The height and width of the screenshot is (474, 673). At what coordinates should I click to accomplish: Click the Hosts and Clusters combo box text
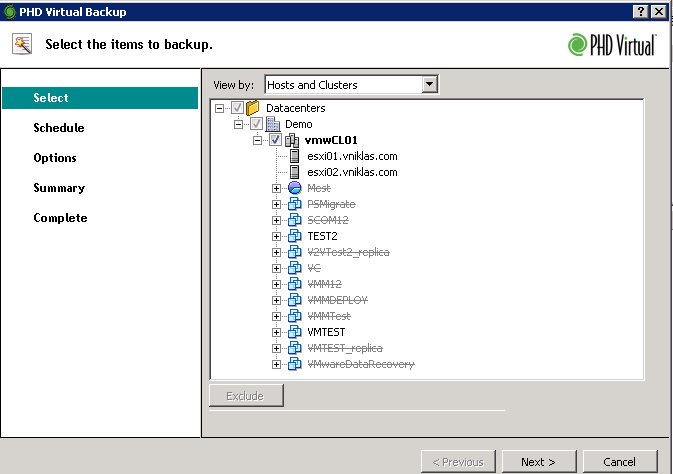pos(312,85)
